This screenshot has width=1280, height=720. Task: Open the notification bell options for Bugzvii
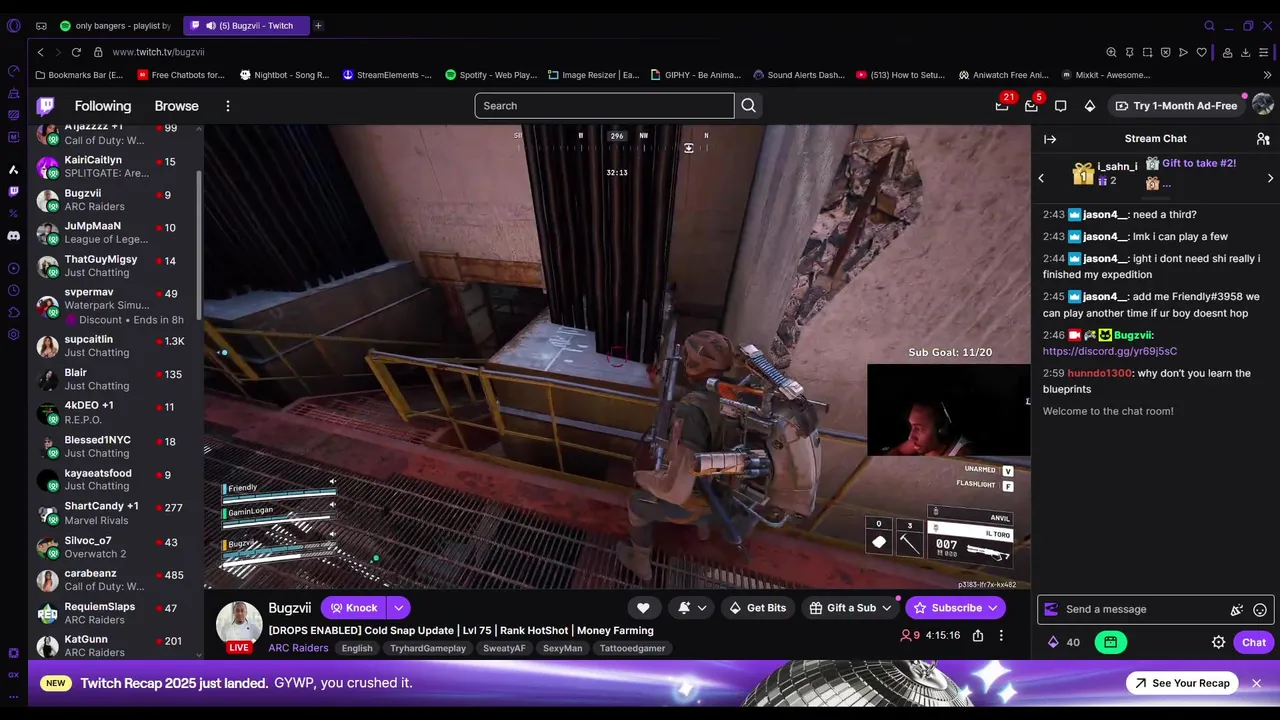coord(692,608)
